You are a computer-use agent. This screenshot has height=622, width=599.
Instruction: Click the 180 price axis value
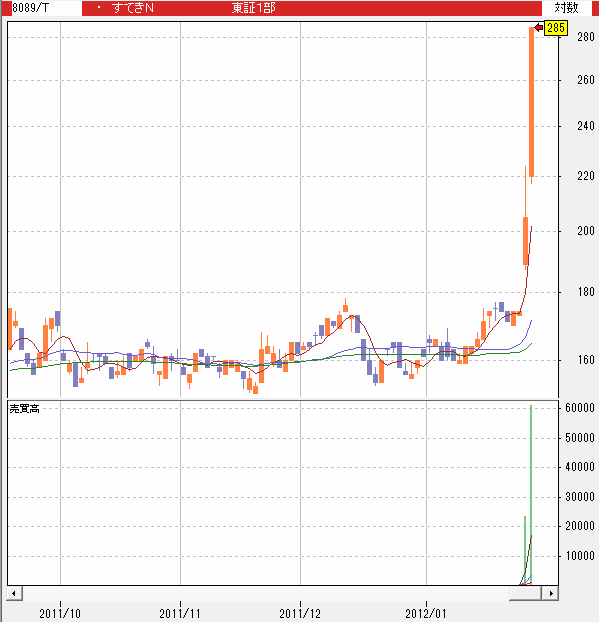coord(586,292)
